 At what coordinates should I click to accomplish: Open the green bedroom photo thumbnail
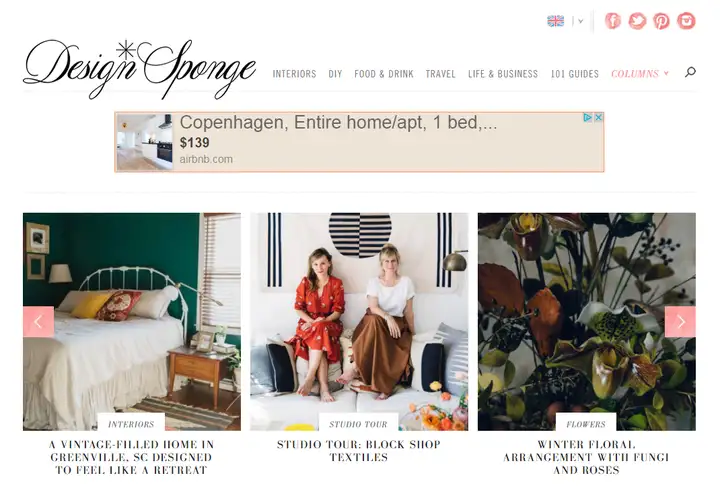[x=132, y=321]
